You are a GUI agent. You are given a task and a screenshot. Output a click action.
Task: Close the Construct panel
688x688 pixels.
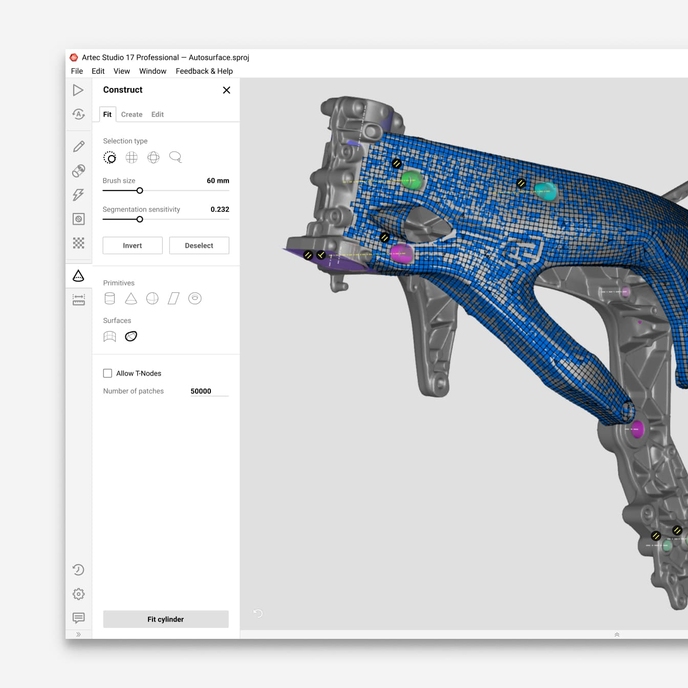226,90
